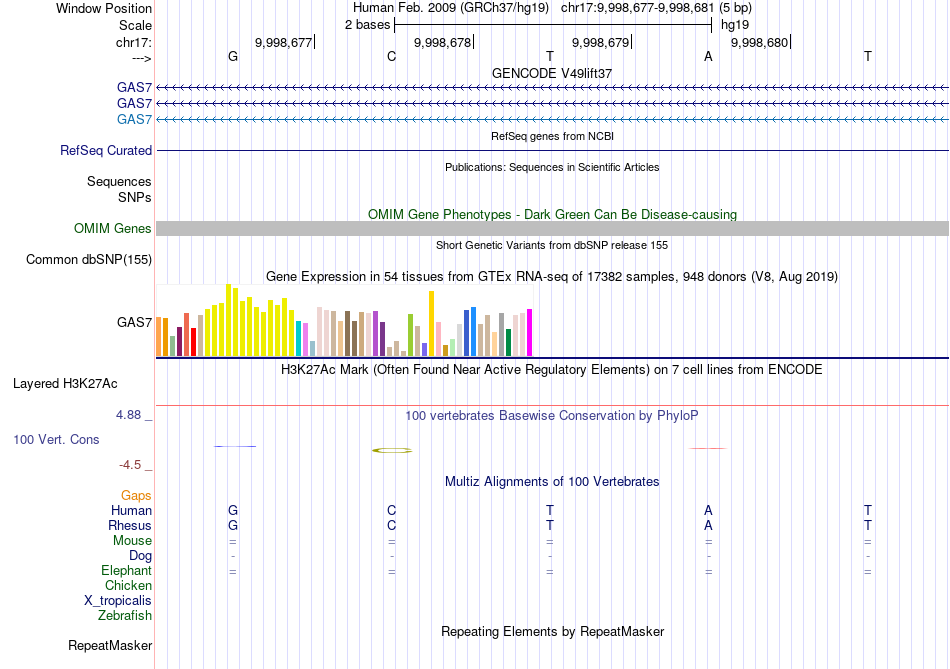This screenshot has height=669, width=950.
Task: Open the GENCODE V49lift37 track title
Action: point(552,73)
